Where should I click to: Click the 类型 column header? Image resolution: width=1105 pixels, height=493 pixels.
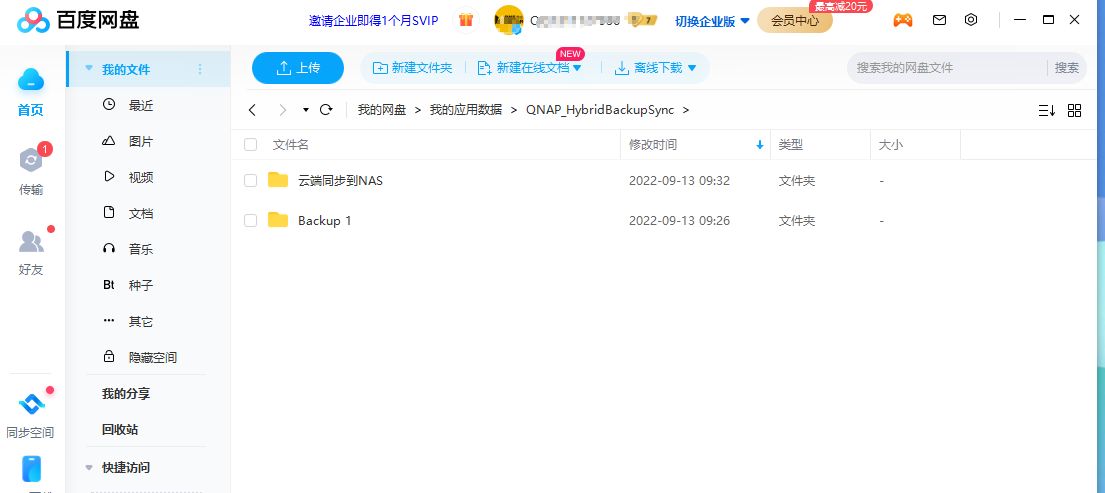(791, 145)
